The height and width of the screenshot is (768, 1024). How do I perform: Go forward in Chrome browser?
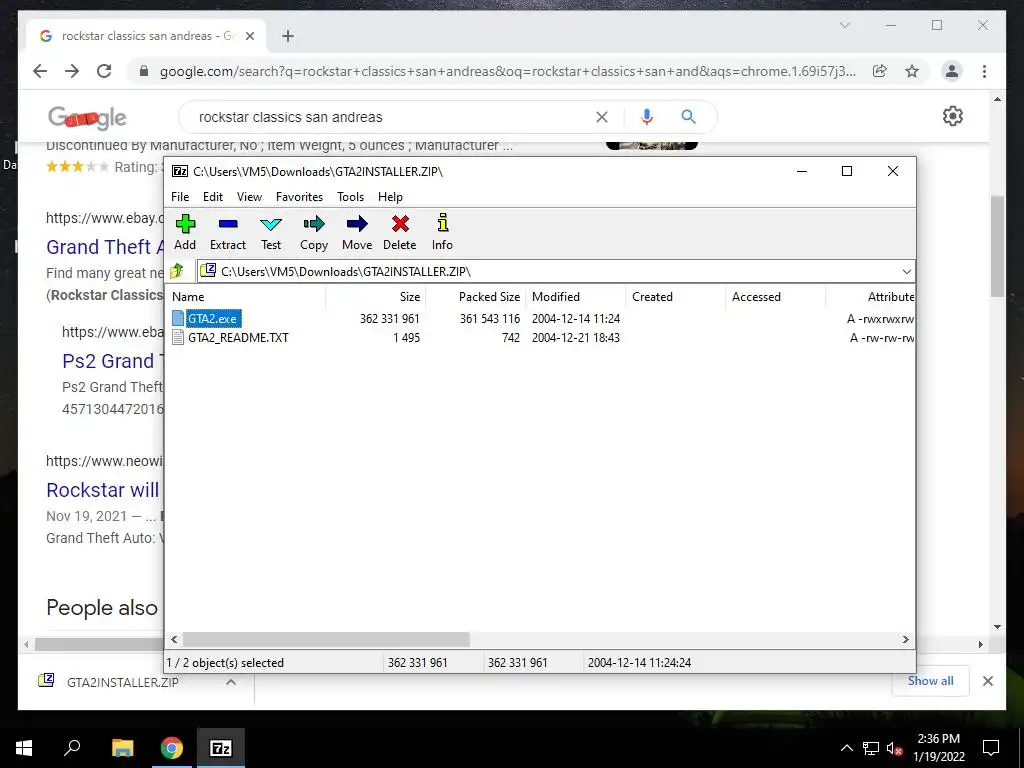[72, 71]
